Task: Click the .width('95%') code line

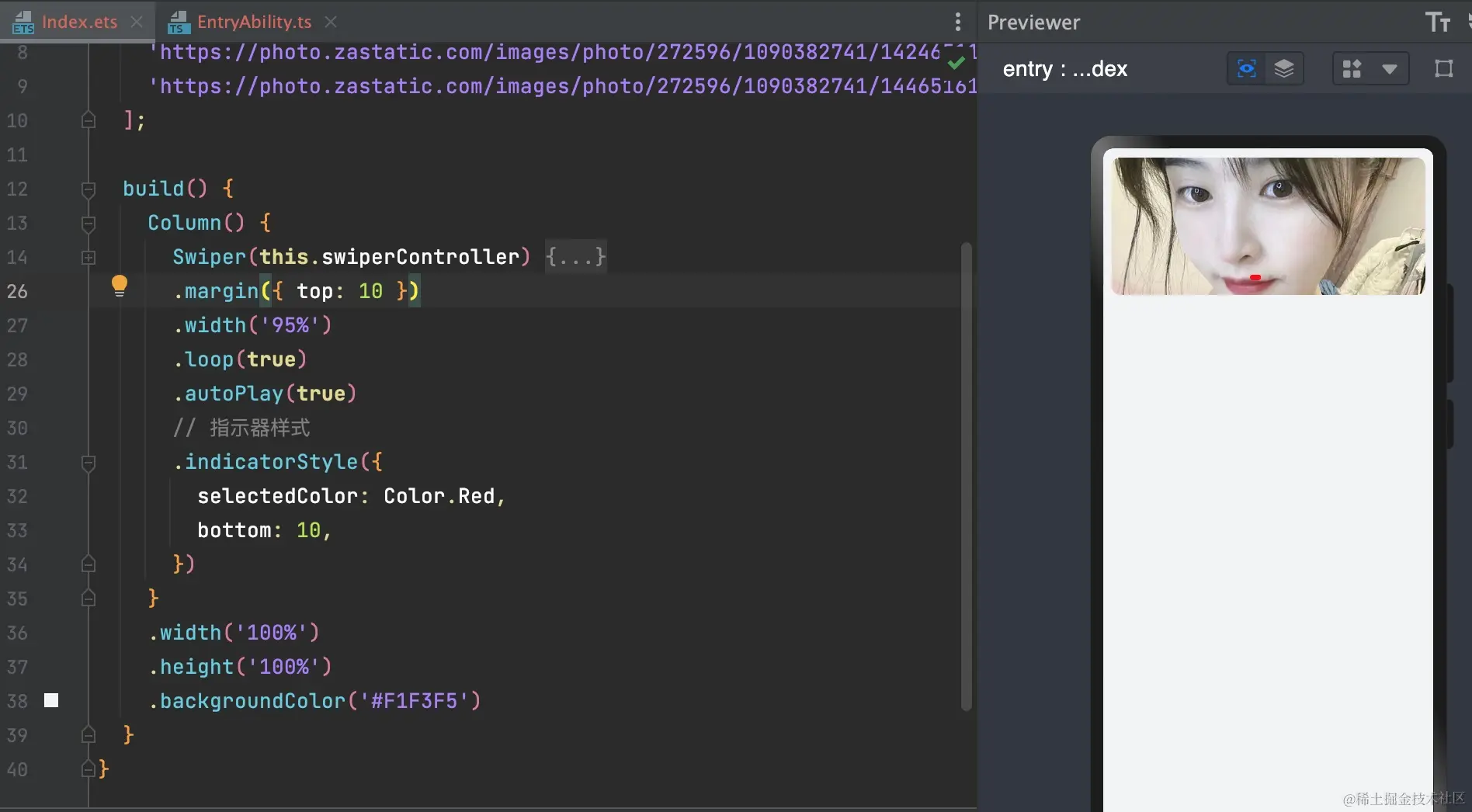Action: [253, 325]
